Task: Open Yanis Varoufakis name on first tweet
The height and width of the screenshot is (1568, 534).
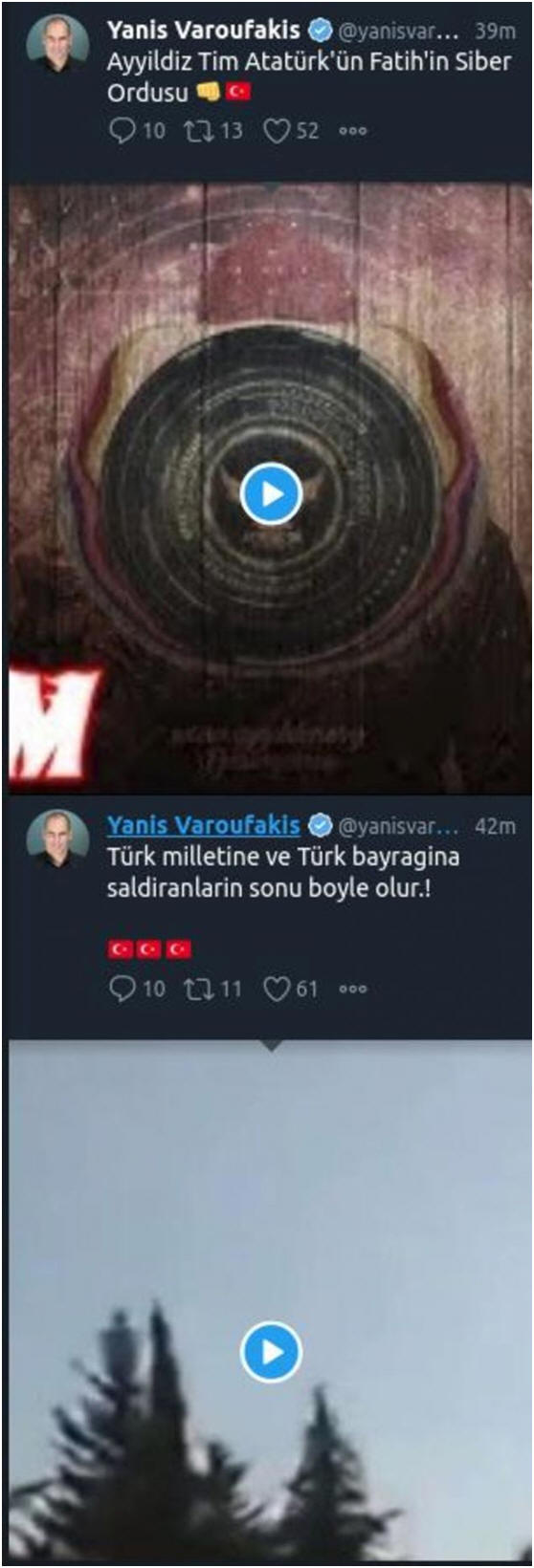Action: pos(203,31)
